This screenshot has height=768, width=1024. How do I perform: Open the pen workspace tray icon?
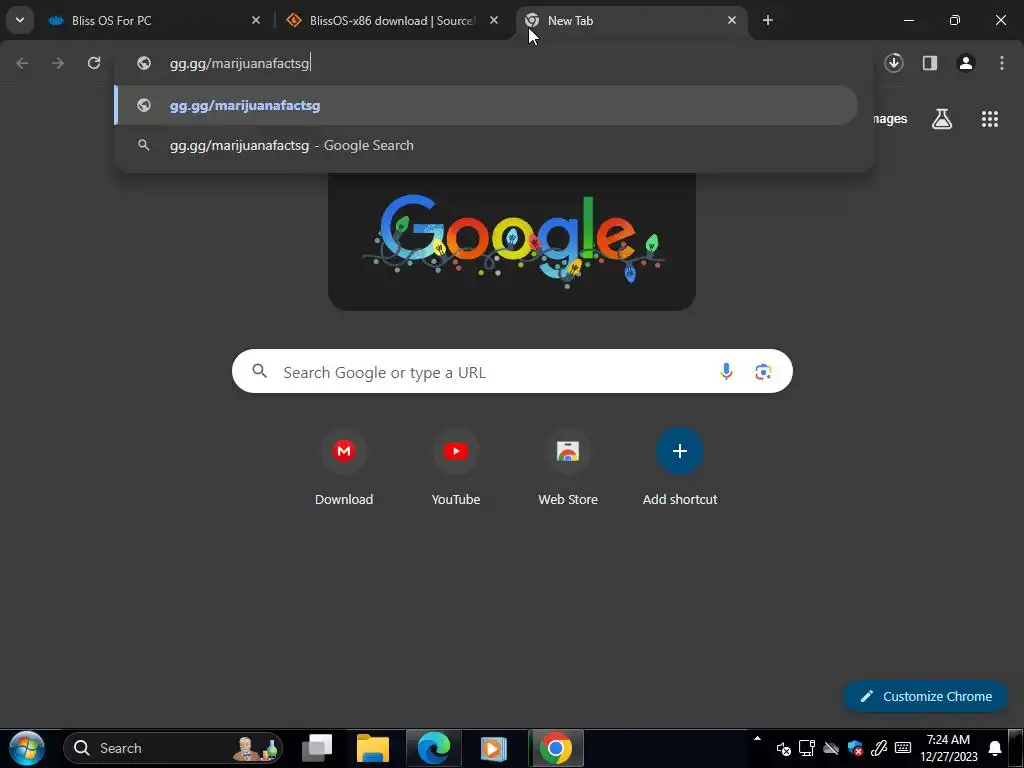[x=879, y=748]
